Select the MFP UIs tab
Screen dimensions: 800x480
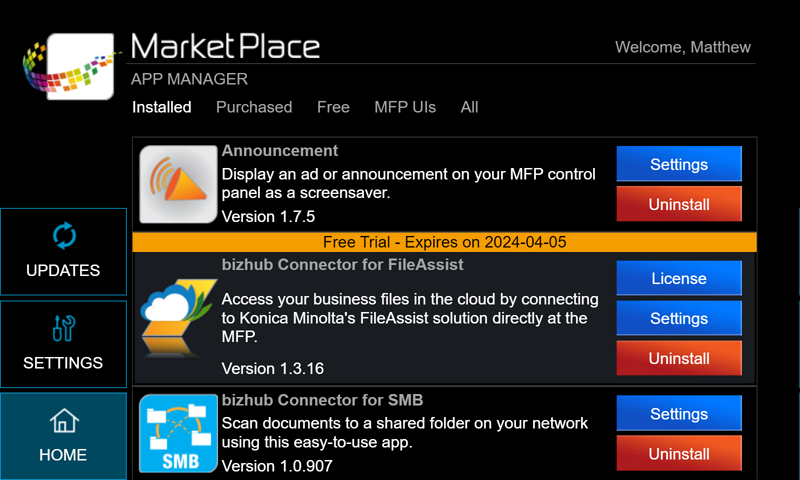coord(405,107)
